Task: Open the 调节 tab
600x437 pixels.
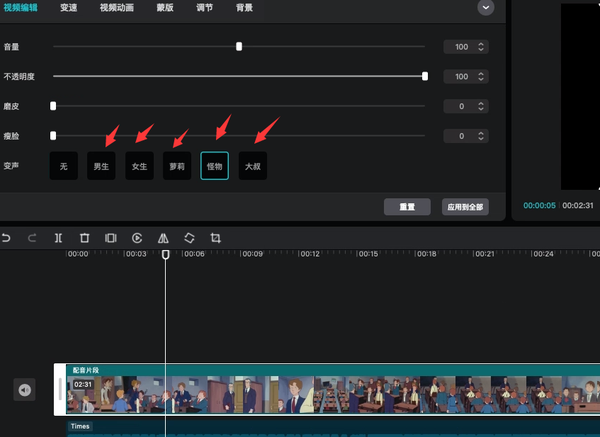Action: [x=205, y=8]
